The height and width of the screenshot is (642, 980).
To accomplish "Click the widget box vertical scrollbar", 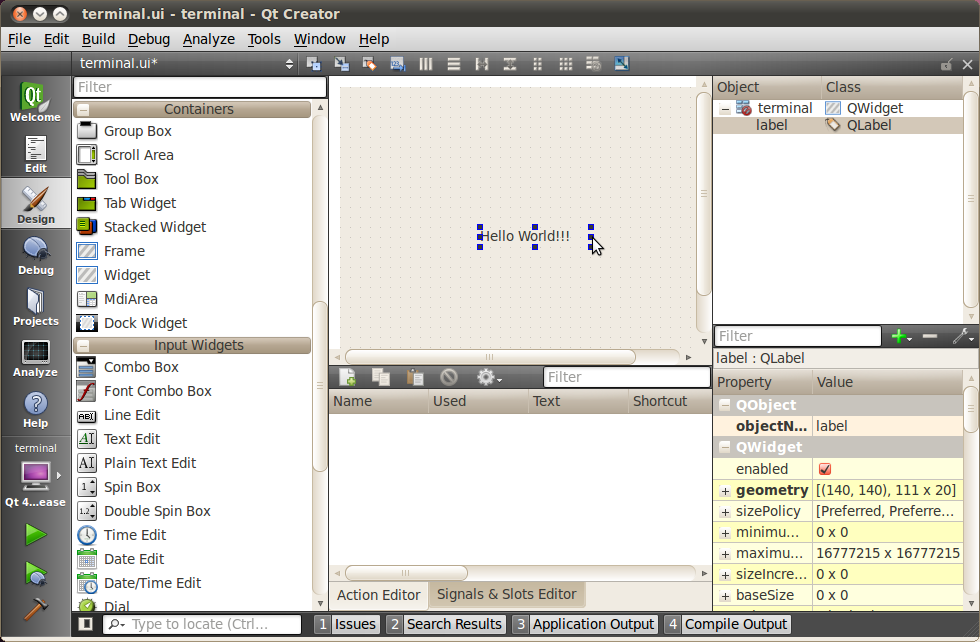I will click(320, 386).
